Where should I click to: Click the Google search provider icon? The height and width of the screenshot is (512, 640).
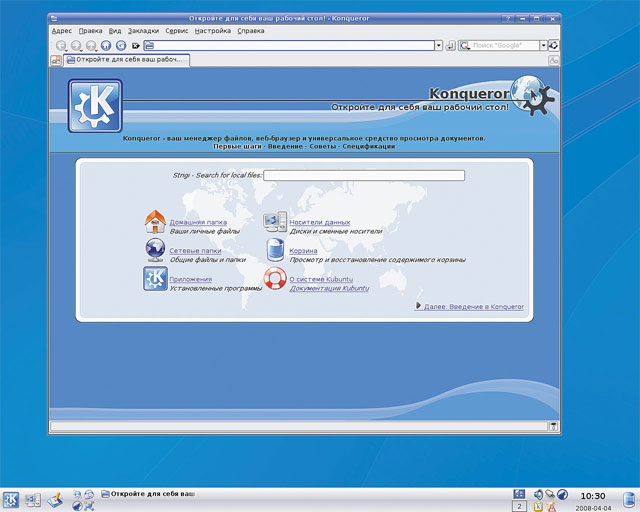[x=464, y=45]
